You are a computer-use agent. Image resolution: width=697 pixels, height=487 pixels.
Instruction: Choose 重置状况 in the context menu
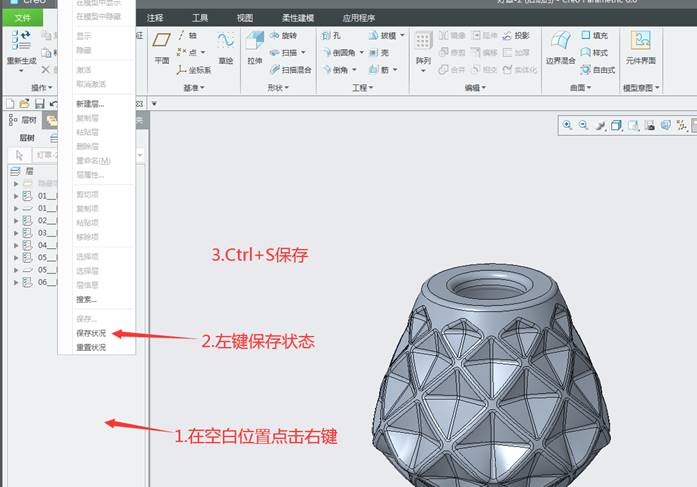(x=91, y=347)
